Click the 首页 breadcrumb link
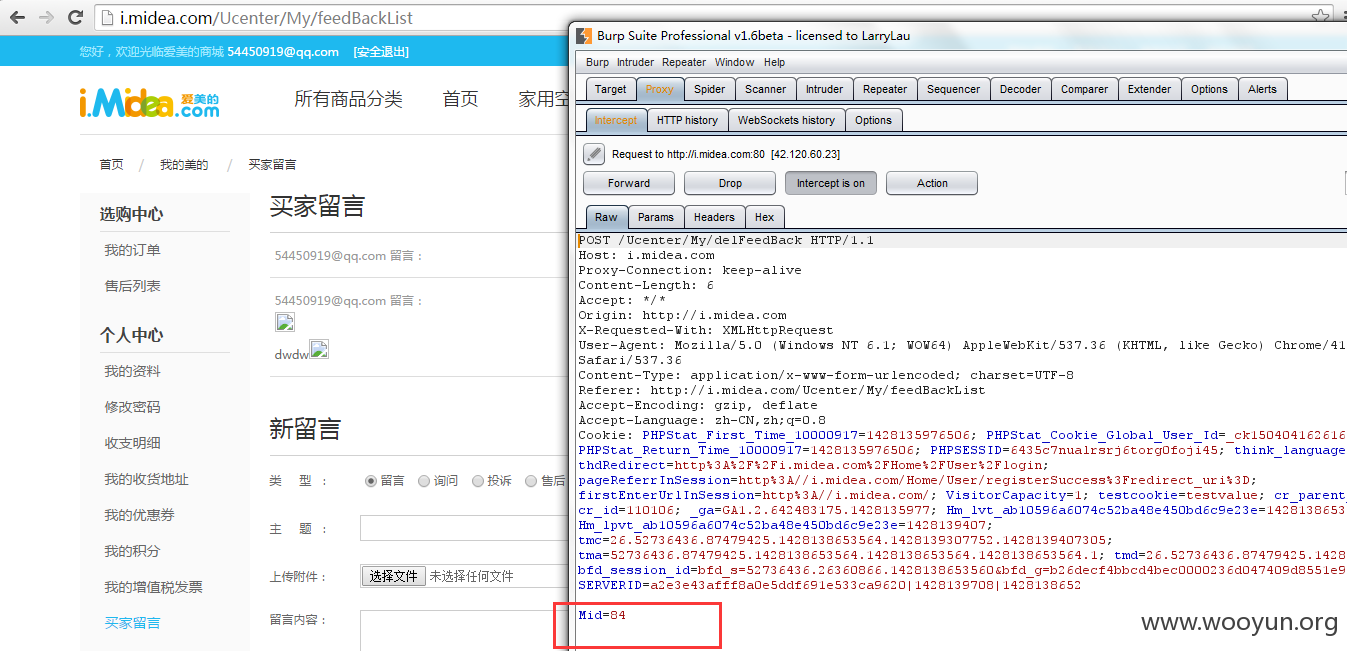This screenshot has width=1347, height=651. [112, 165]
